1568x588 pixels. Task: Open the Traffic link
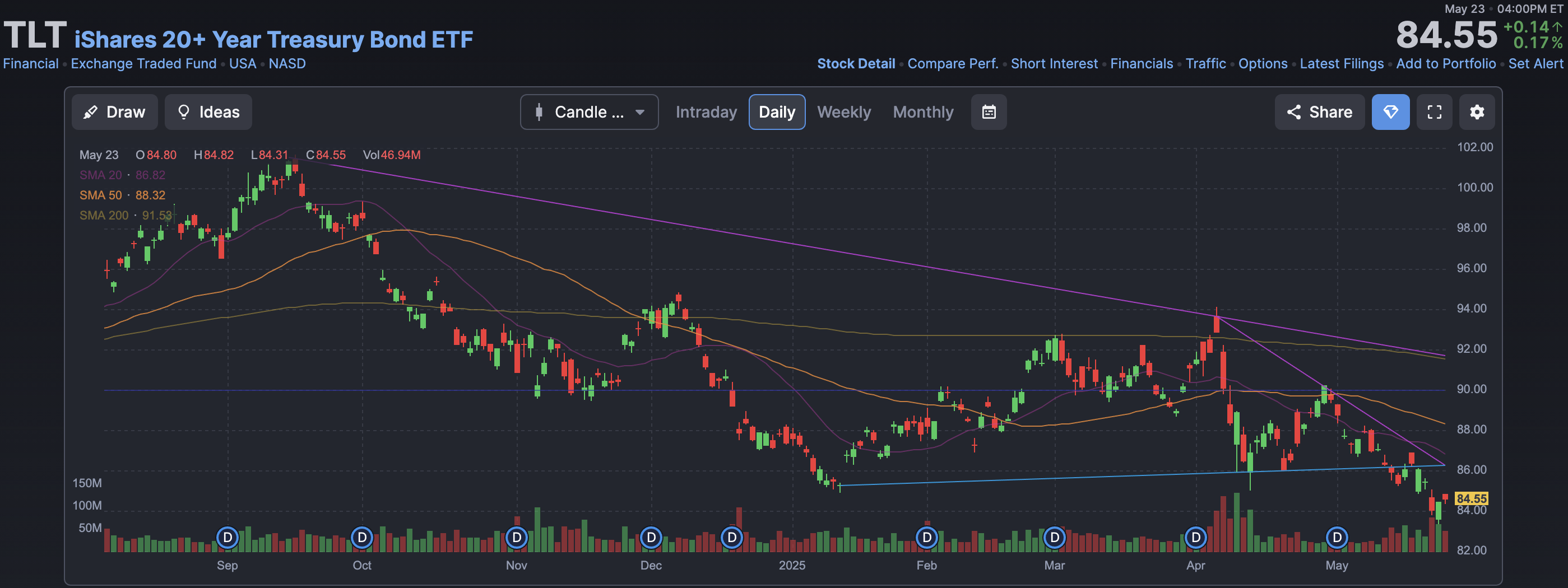click(x=1205, y=64)
